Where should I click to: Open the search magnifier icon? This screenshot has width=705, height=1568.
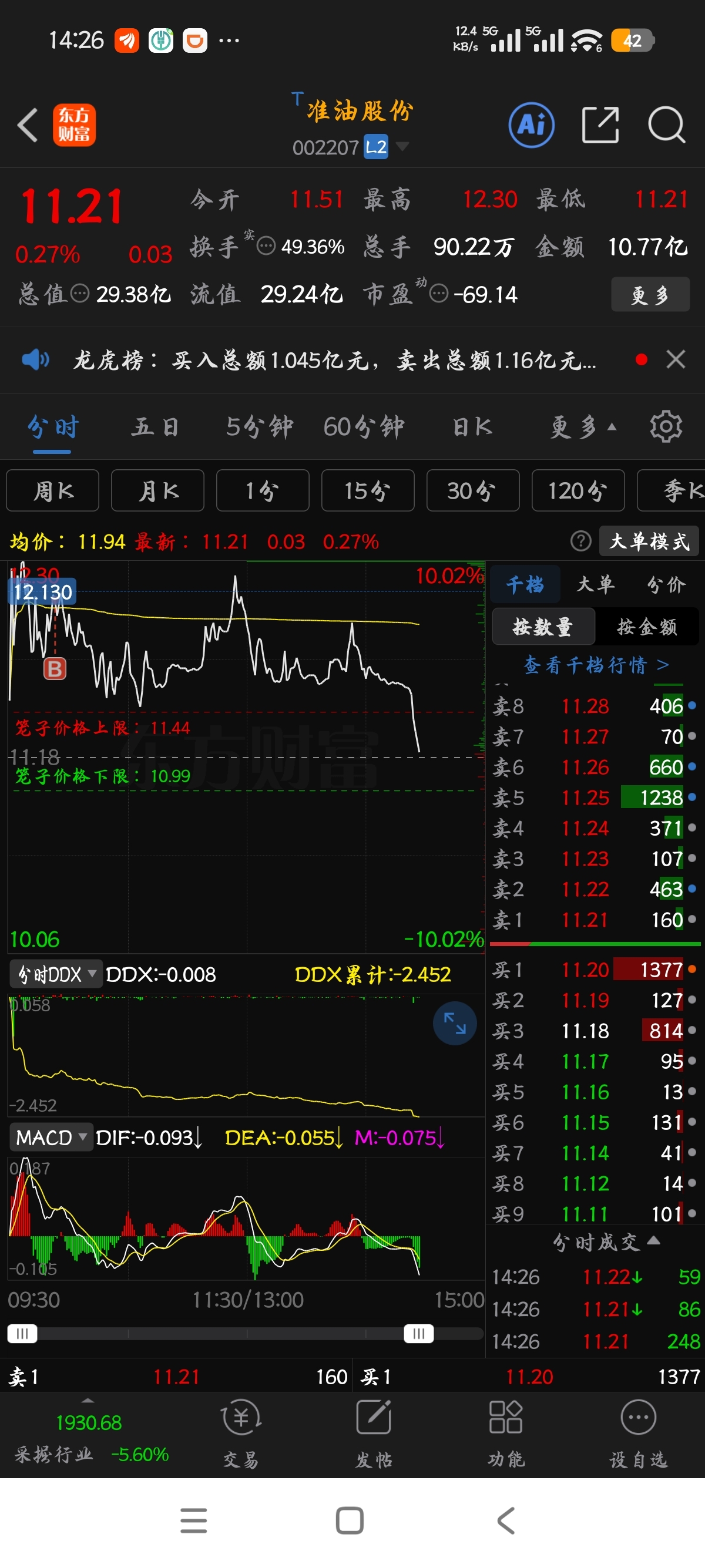click(667, 125)
